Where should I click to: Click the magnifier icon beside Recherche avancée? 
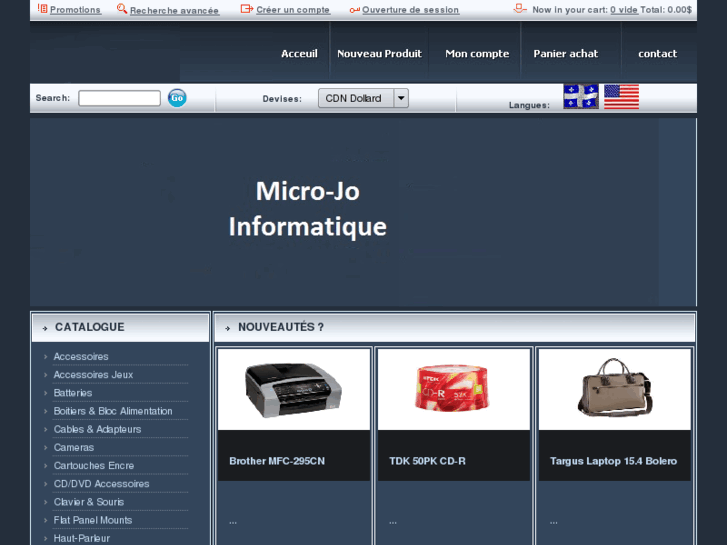coord(122,9)
